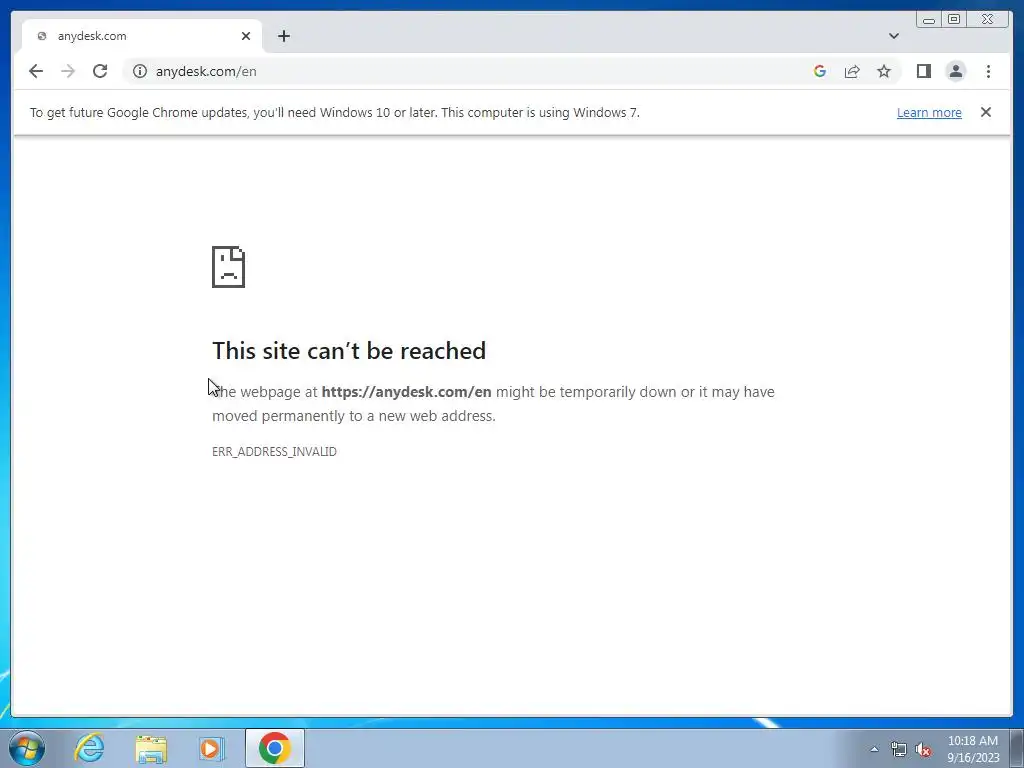Viewport: 1024px width, 768px height.
Task: Open the Google icon in address bar
Action: click(x=820, y=71)
